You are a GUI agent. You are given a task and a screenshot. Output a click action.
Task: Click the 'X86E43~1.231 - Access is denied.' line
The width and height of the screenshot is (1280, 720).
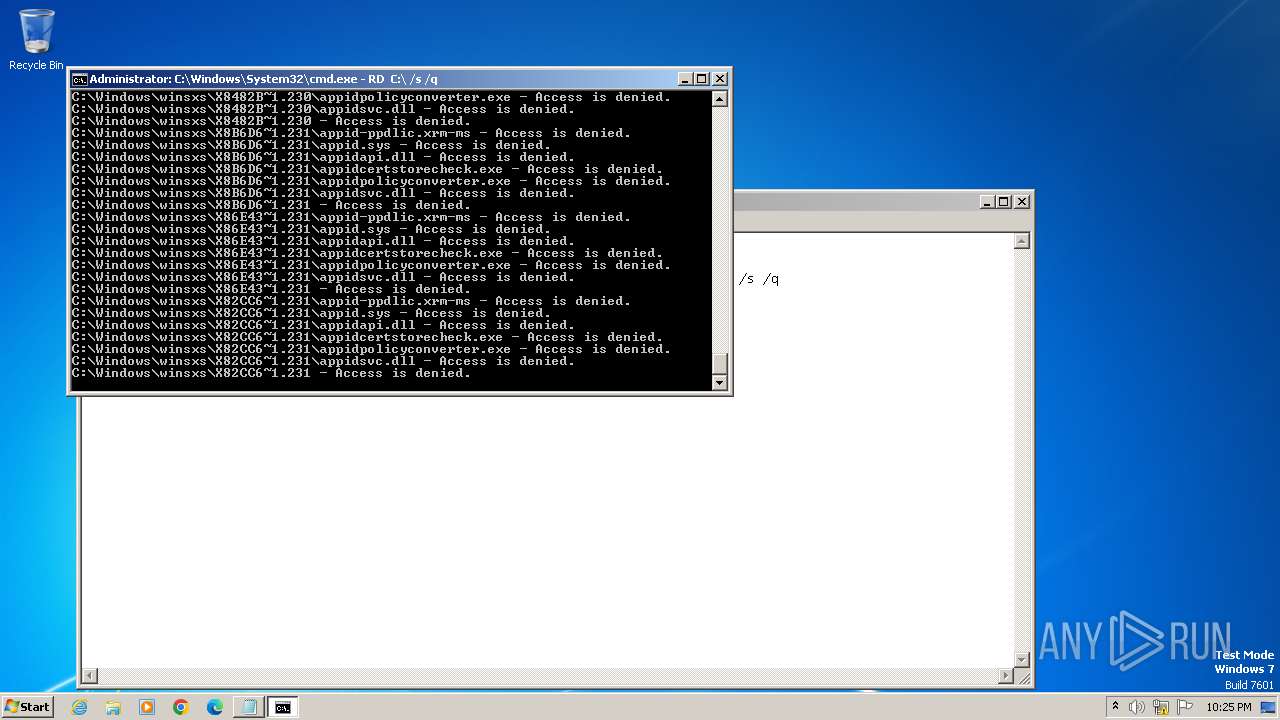[271, 289]
